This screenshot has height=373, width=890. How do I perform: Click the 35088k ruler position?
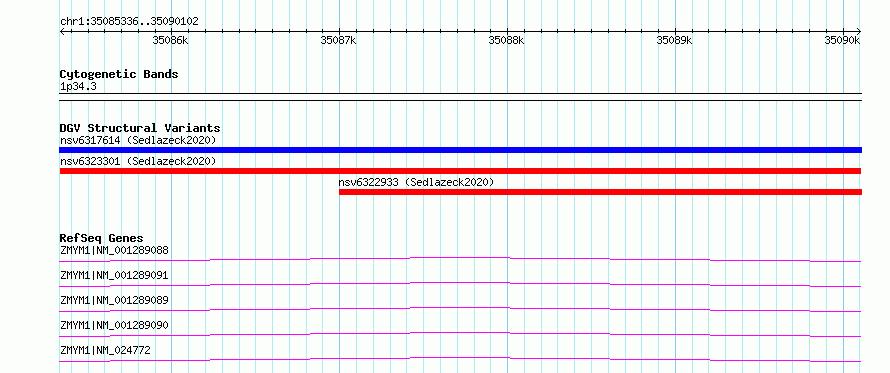507,40
